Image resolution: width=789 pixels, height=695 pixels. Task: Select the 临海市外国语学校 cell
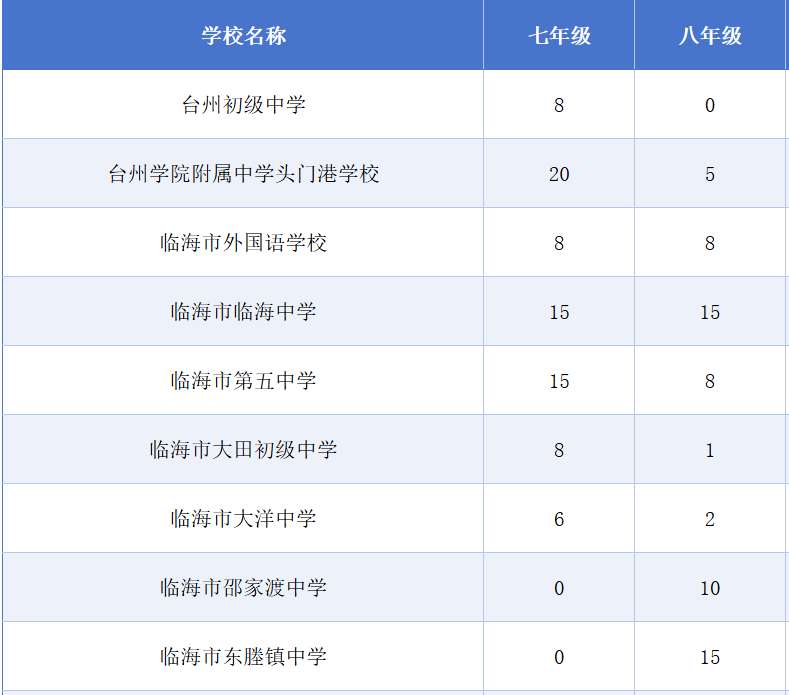[x=243, y=243]
